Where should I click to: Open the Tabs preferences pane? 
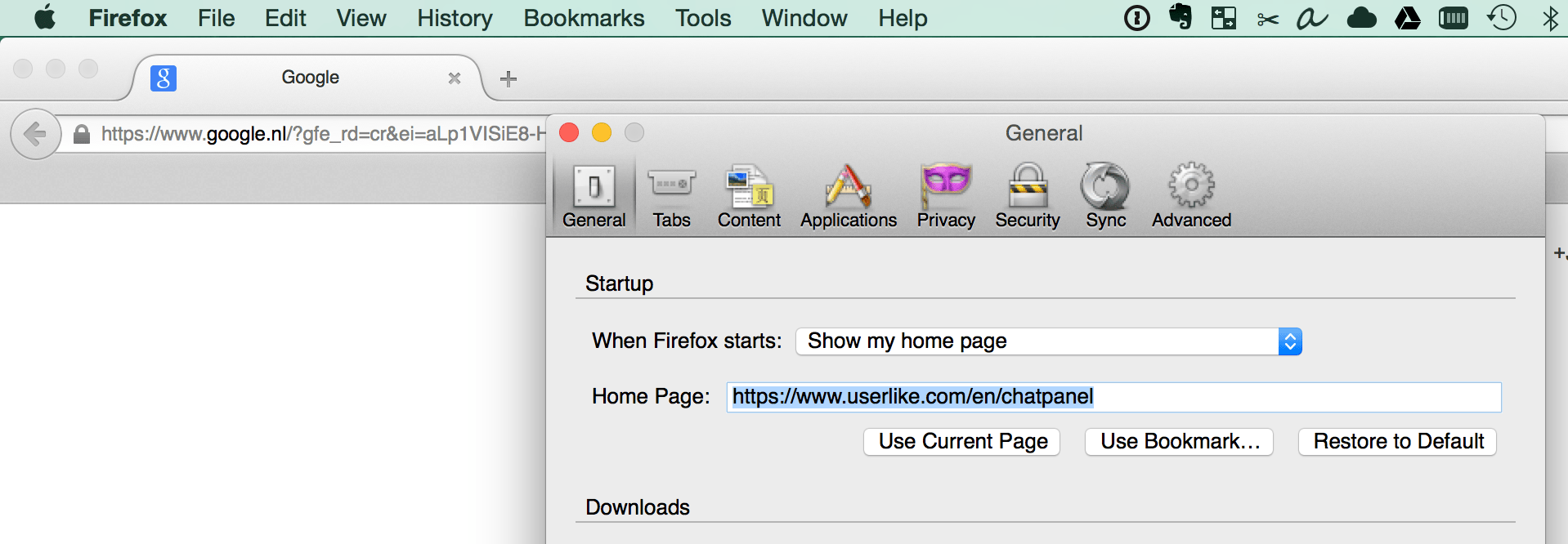[x=671, y=196]
